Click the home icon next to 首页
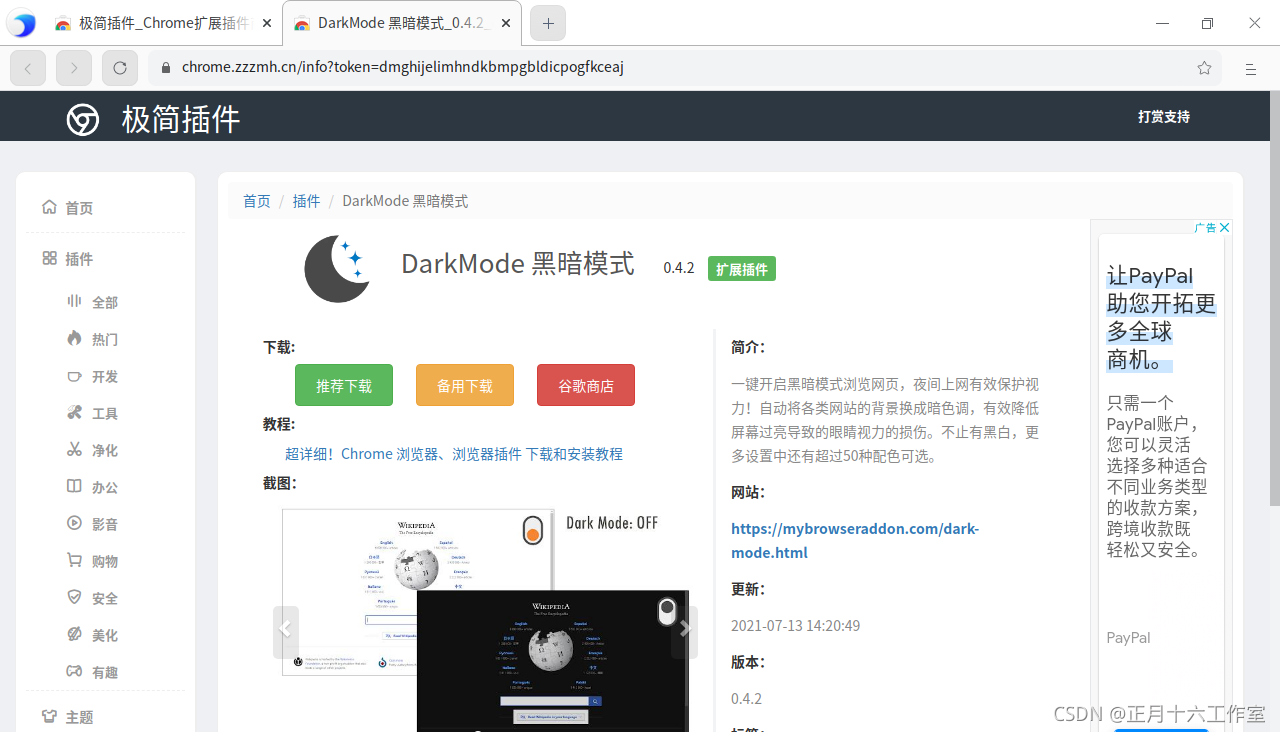Viewport: 1280px width, 732px height. (x=49, y=207)
